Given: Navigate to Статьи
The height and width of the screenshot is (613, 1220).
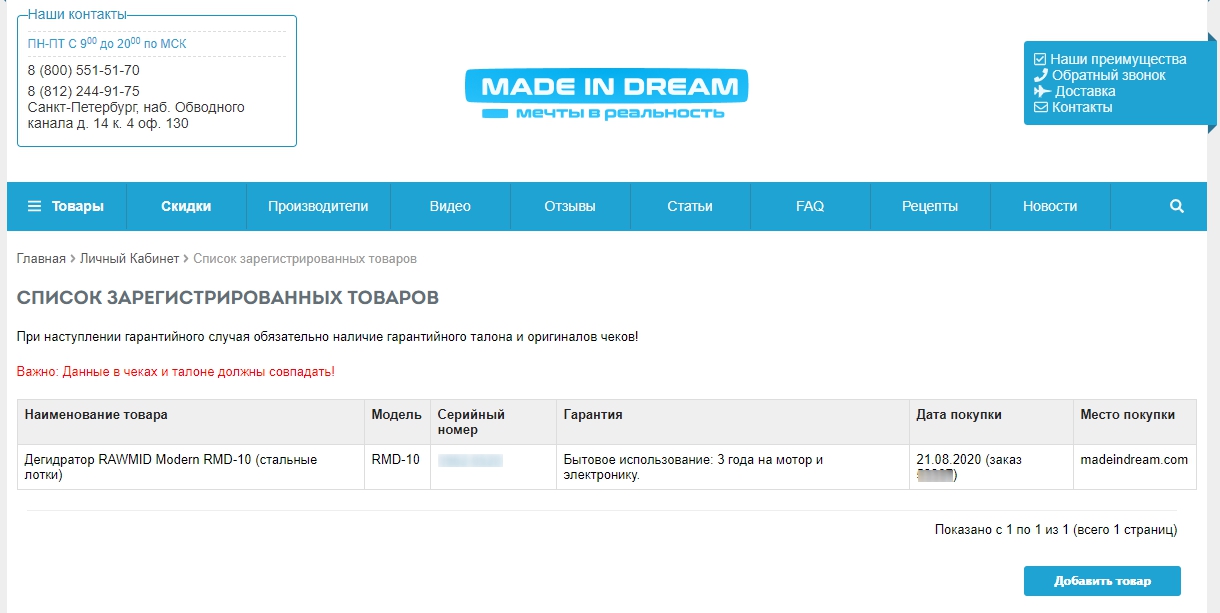Looking at the screenshot, I should tap(690, 207).
